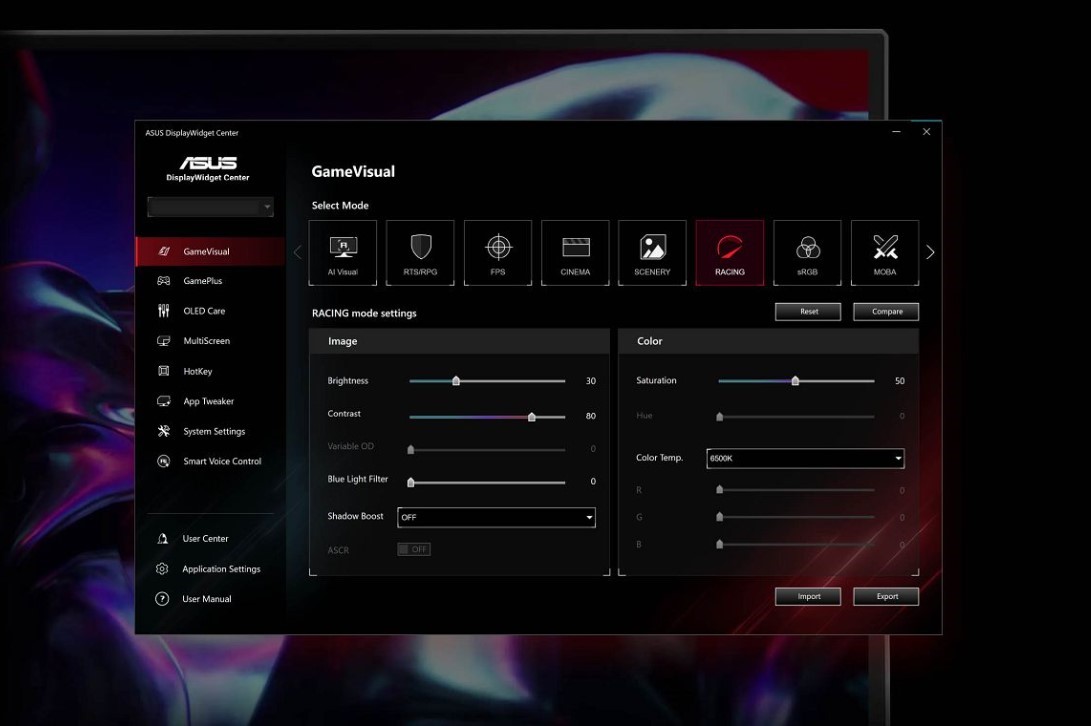This screenshot has height=726, width=1091.
Task: Click the App Tweaker icon
Action: 164,401
